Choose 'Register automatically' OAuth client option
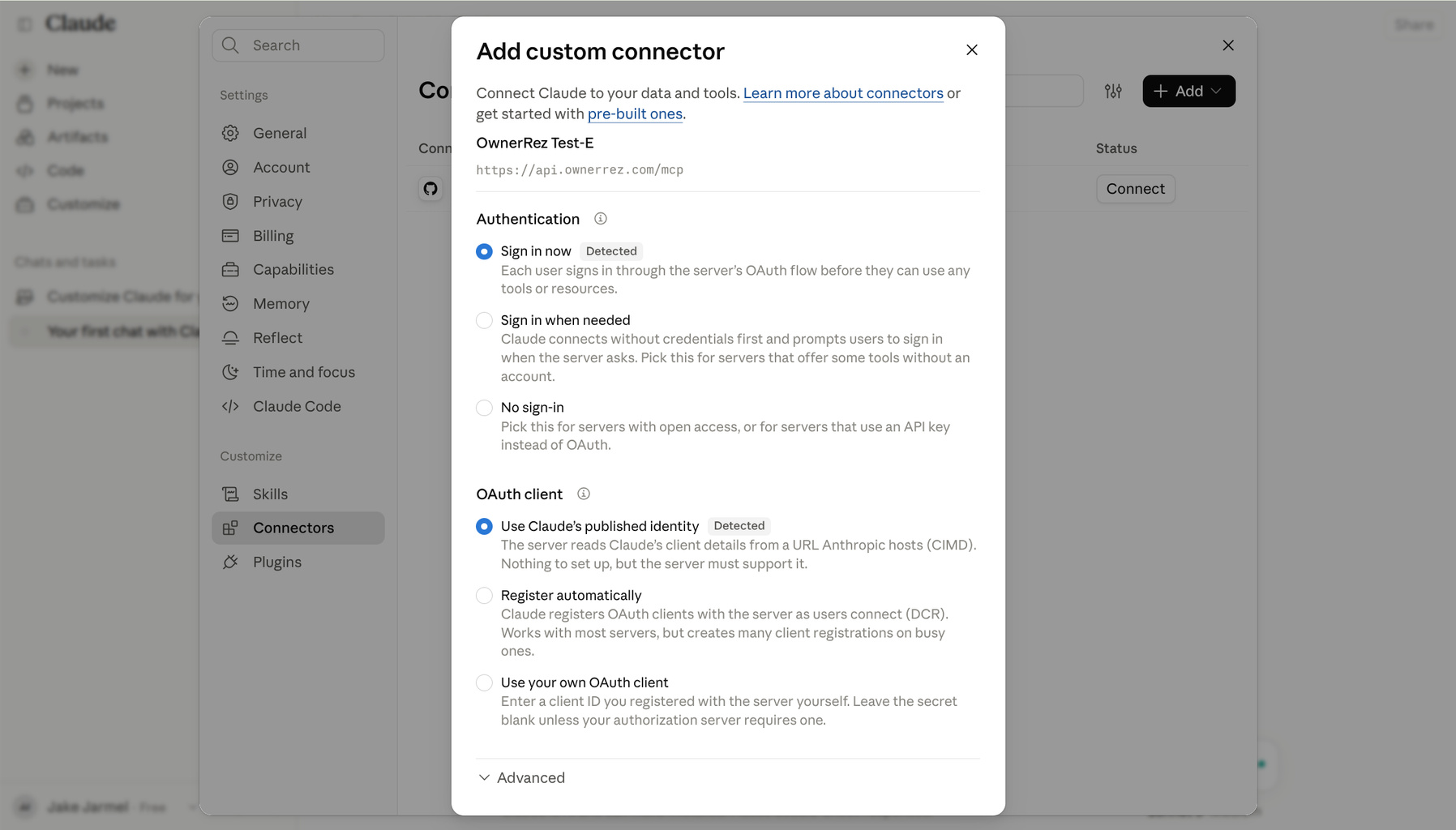 coord(484,596)
